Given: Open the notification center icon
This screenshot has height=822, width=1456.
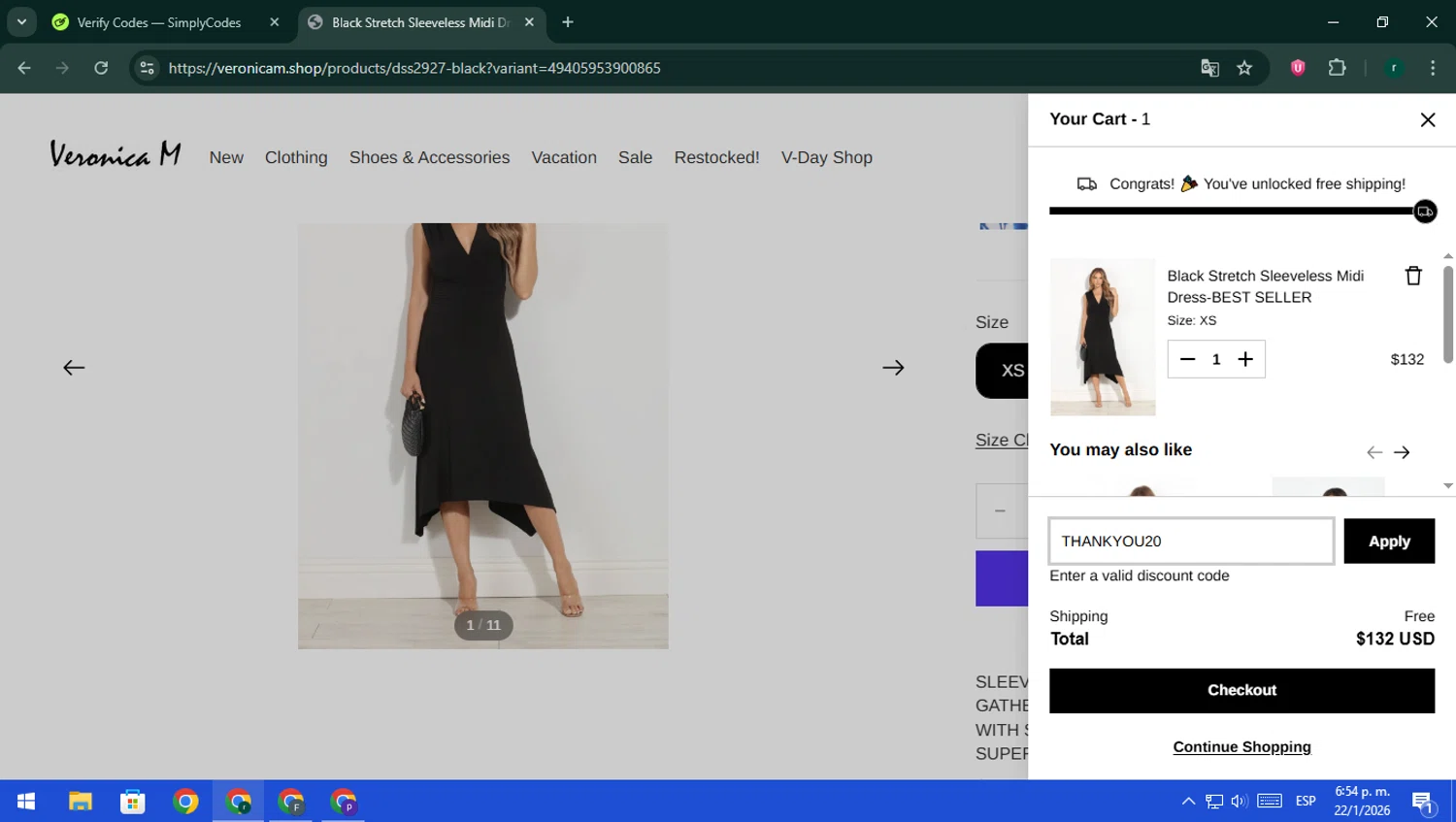Looking at the screenshot, I should [1423, 803].
